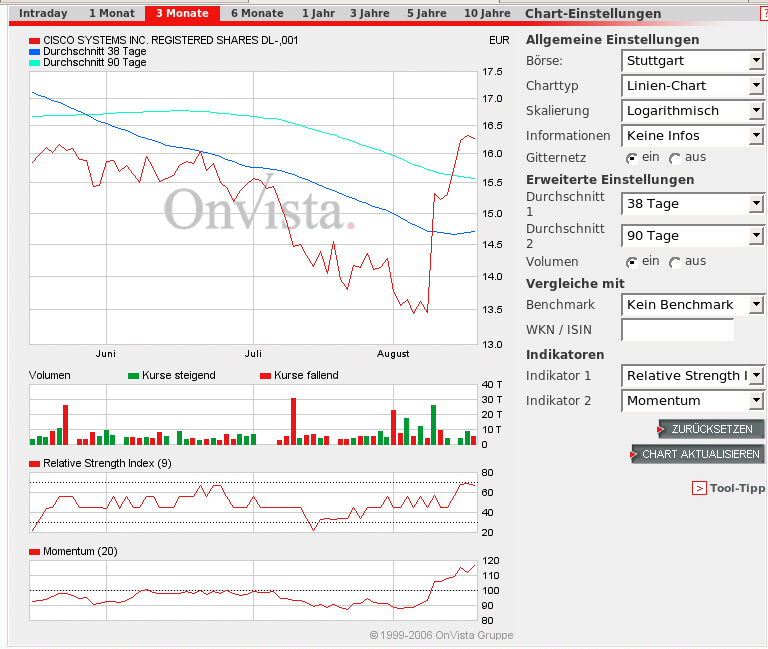Viewport: 768px width, 649px height.
Task: Open the Börse dropdown showing Stuttgart
Action: [693, 61]
